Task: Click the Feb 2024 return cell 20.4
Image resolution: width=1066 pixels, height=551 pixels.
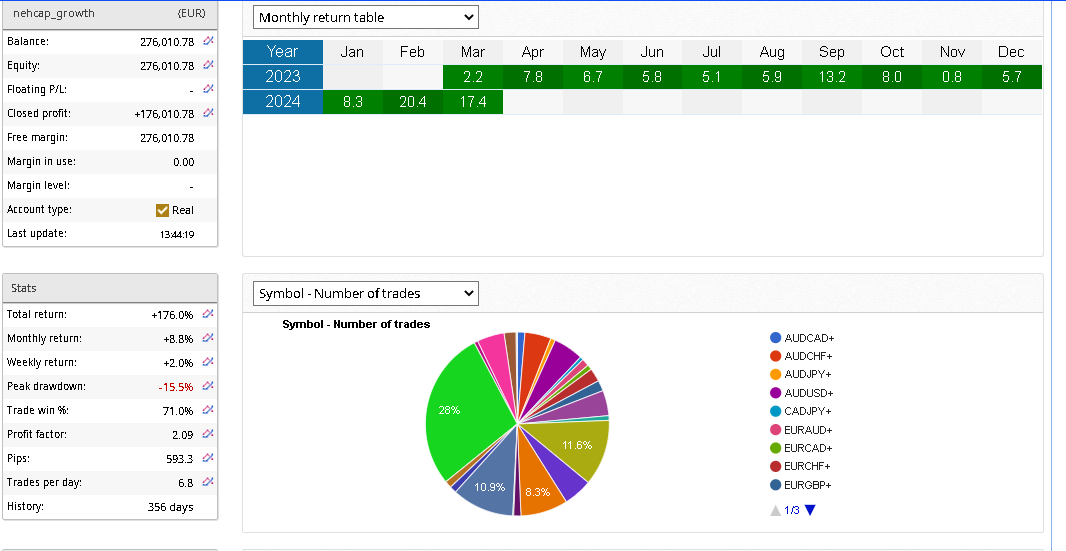Action: [412, 101]
